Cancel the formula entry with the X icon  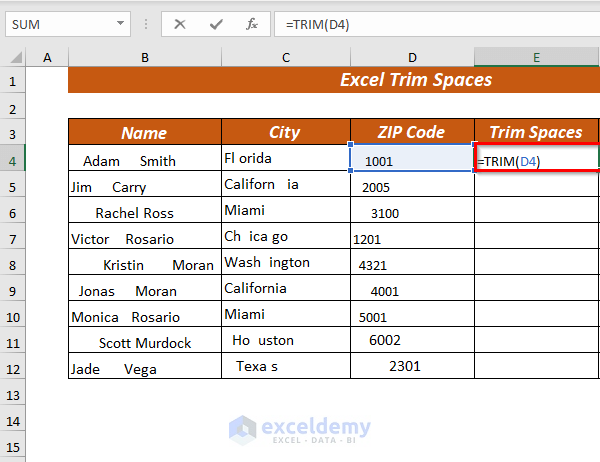(179, 24)
